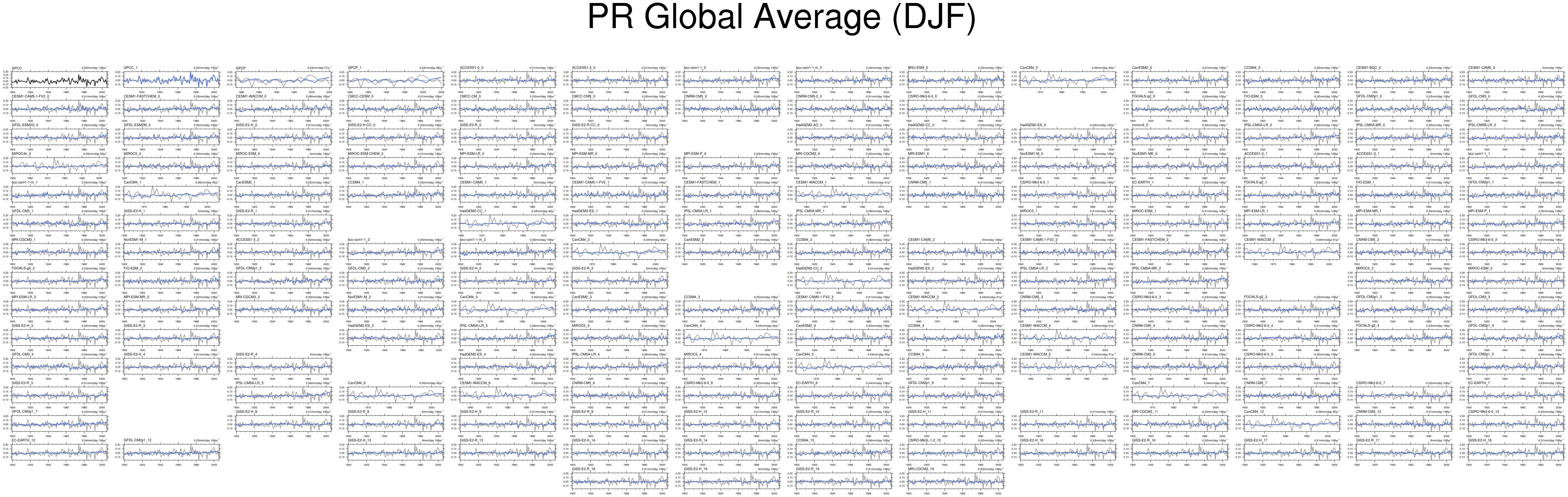Open the CESM1-WACCM_1 plot
Image resolution: width=1568 pixels, height=497 pixels.
[843, 195]
